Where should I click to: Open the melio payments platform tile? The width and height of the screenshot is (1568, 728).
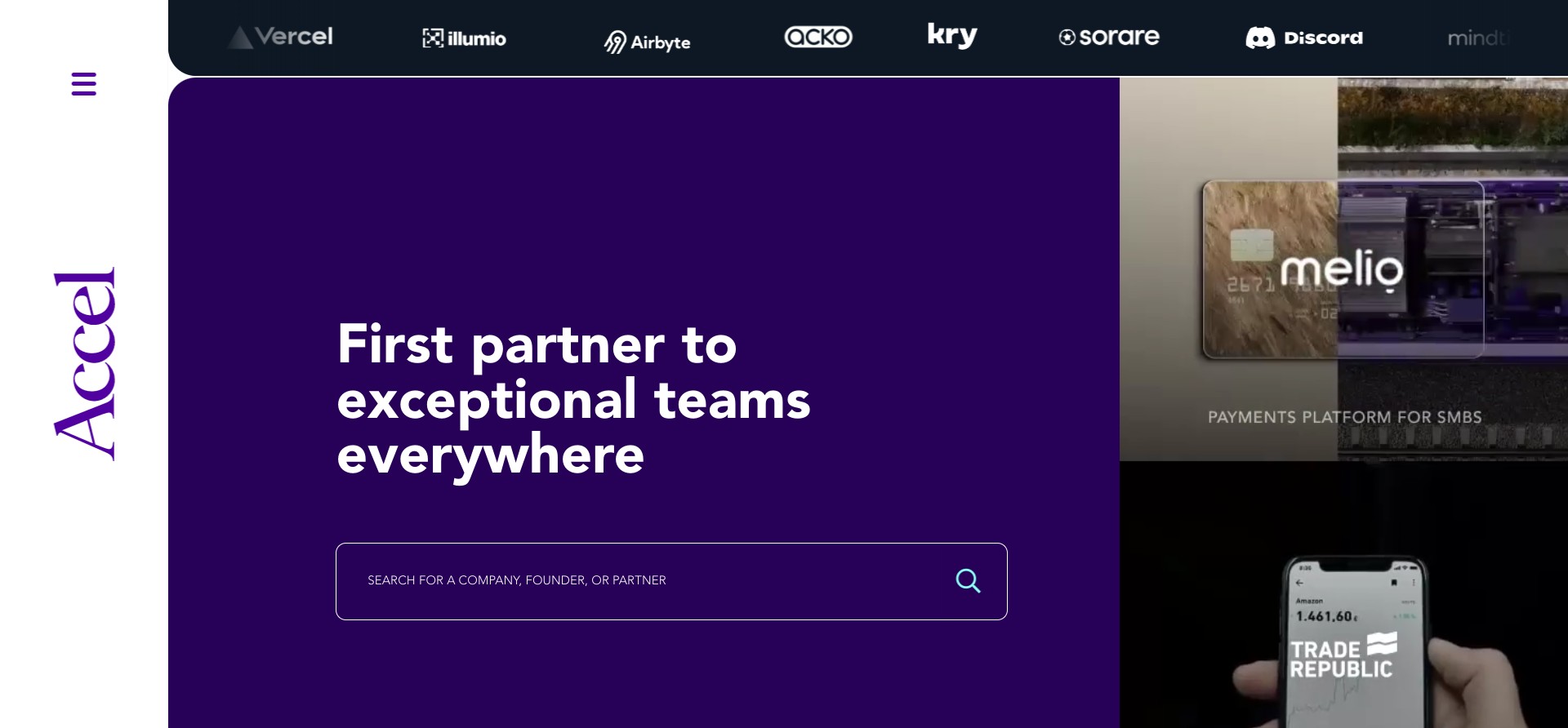tap(1343, 269)
